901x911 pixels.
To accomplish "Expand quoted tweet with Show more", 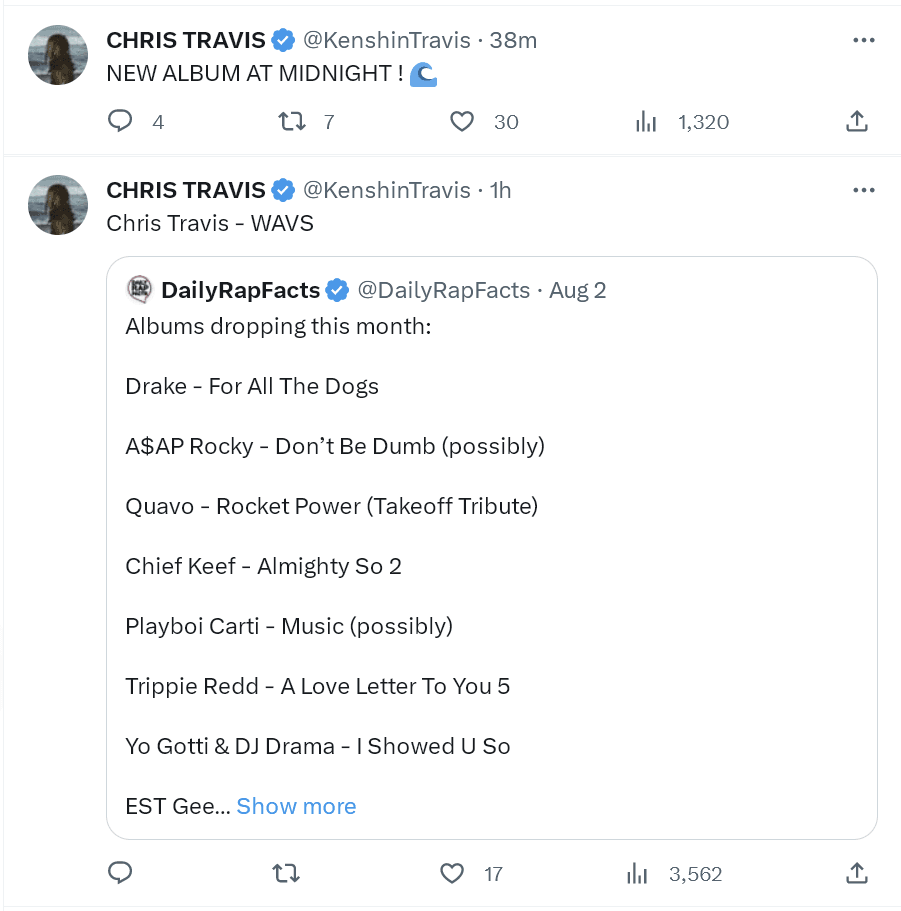I will (296, 806).
